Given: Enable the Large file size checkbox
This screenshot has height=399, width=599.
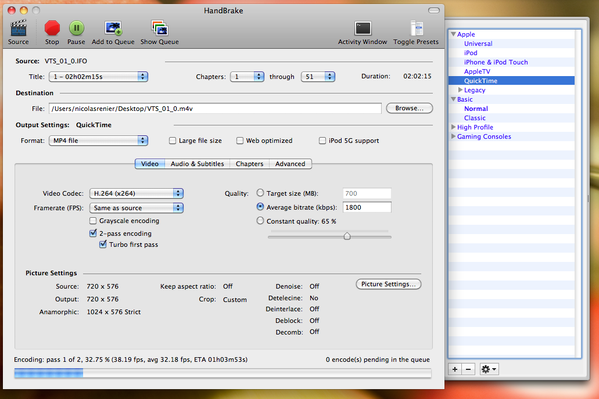Looking at the screenshot, I should [x=172, y=141].
